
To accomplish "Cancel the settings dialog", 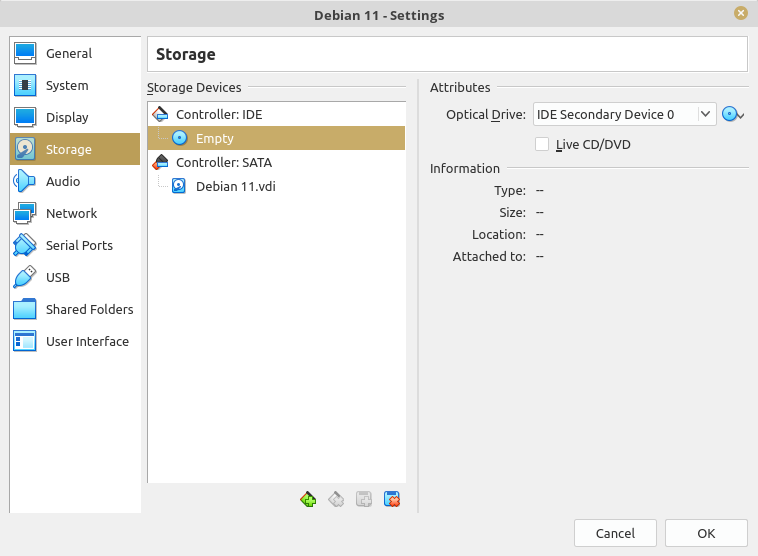I will [615, 533].
